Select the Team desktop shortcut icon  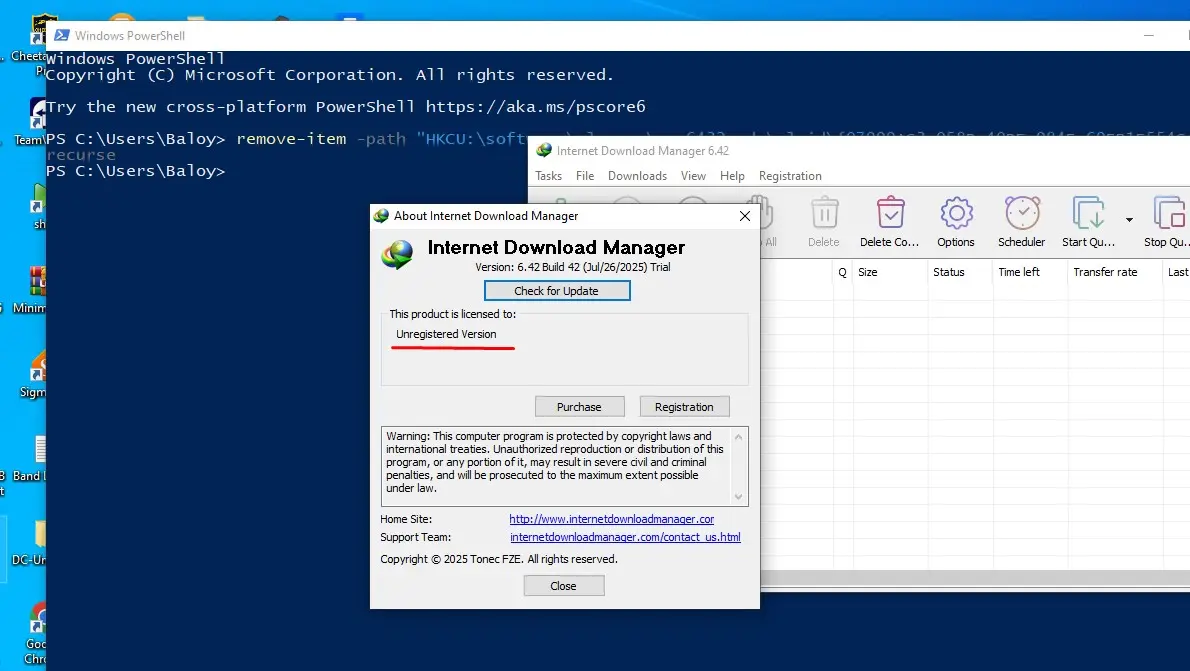point(38,114)
